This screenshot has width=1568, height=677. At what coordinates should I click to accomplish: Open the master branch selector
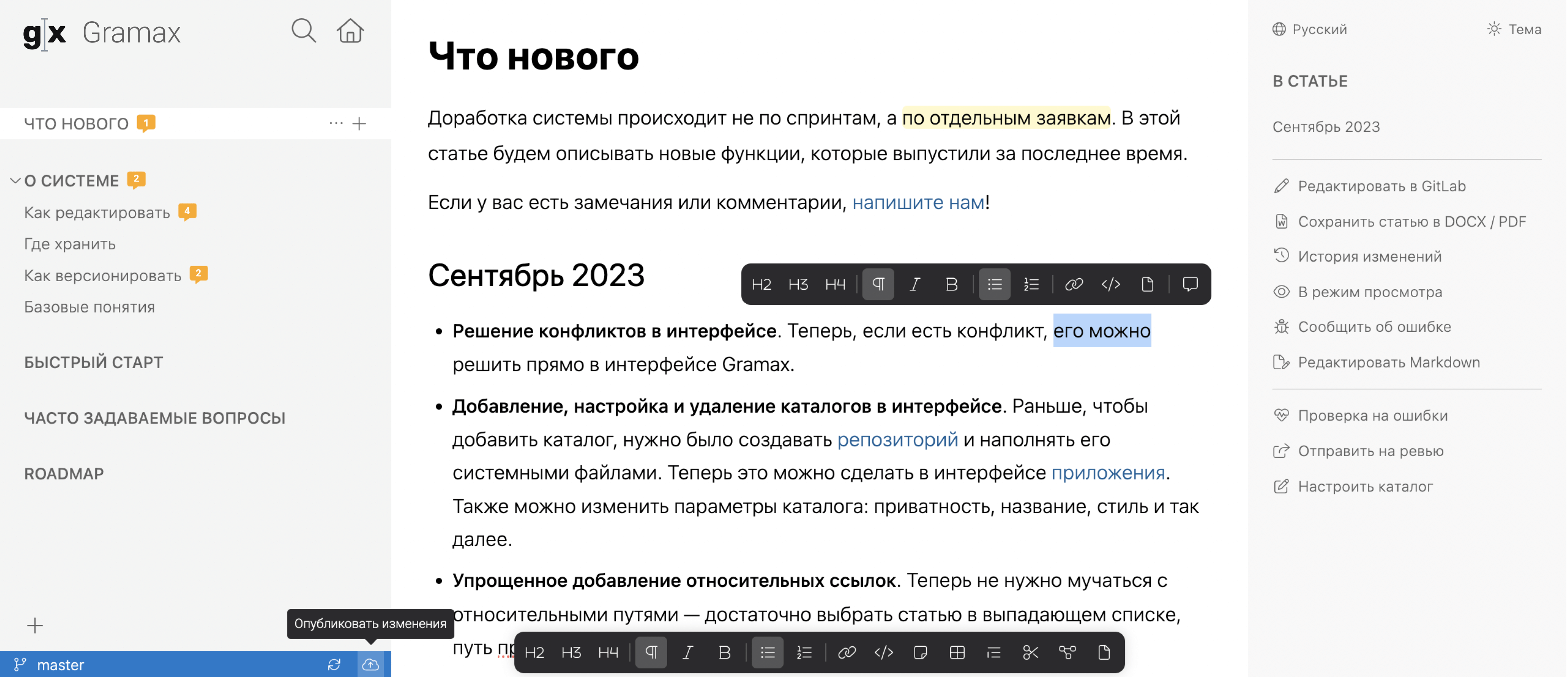pyautogui.click(x=49, y=665)
